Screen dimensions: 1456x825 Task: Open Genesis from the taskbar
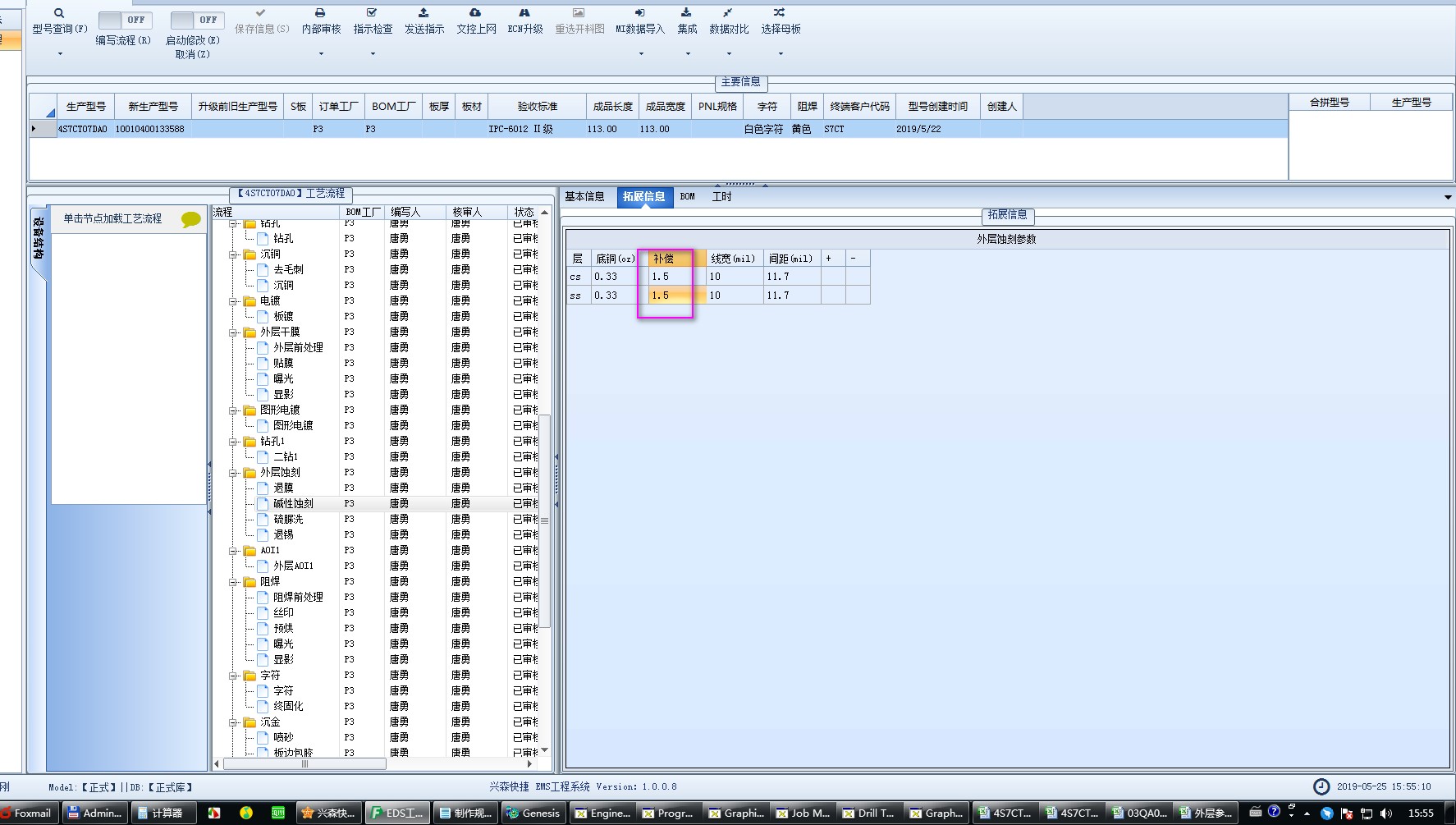(x=533, y=813)
